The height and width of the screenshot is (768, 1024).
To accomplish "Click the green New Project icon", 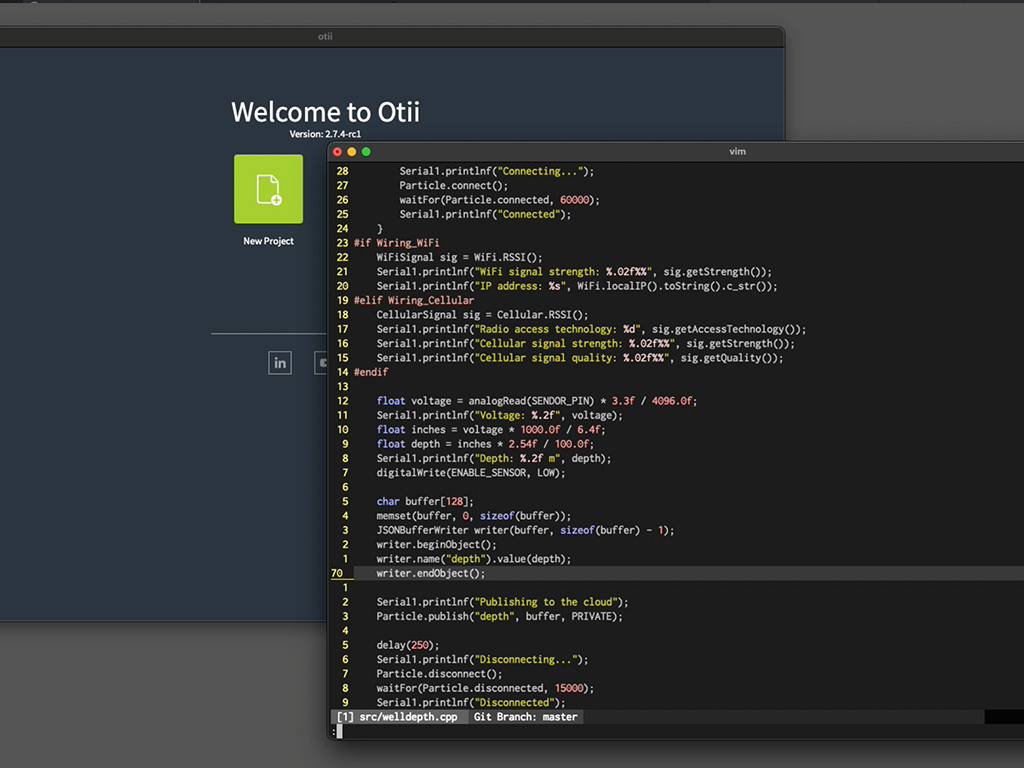I will (x=268, y=189).
